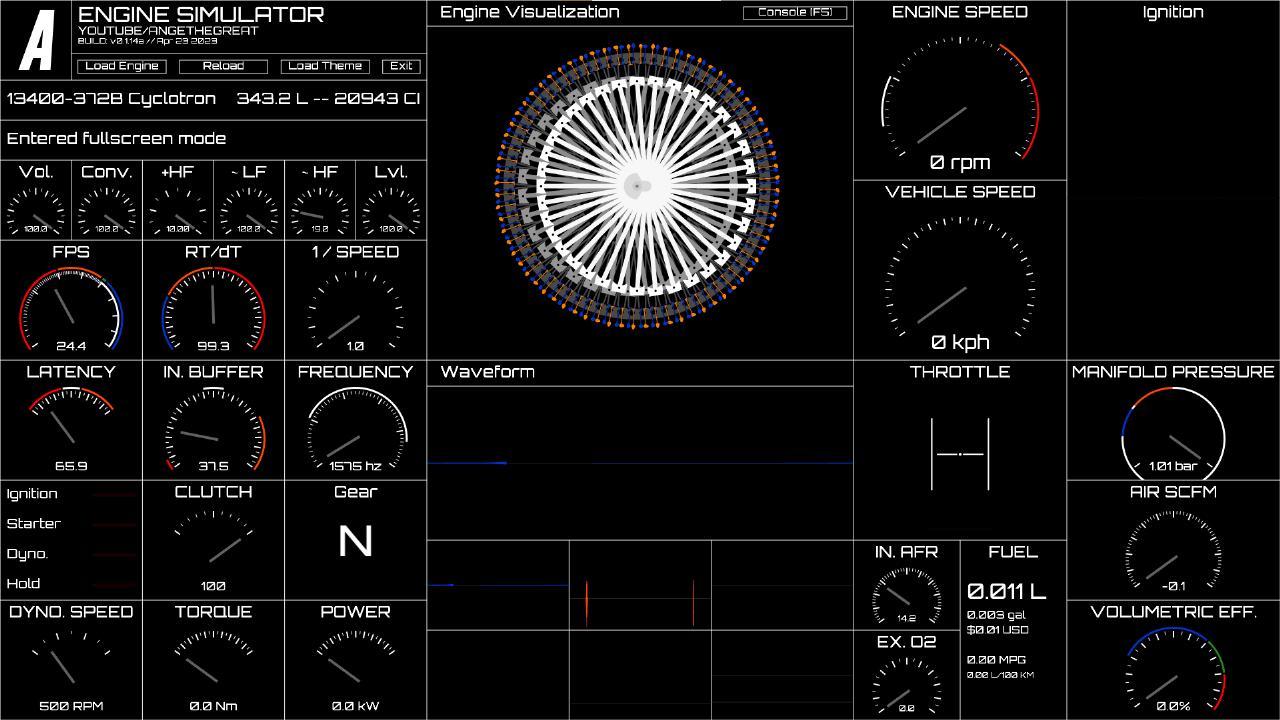This screenshot has width=1280, height=720.
Task: Click the Conv. audio gauge
Action: (107, 212)
